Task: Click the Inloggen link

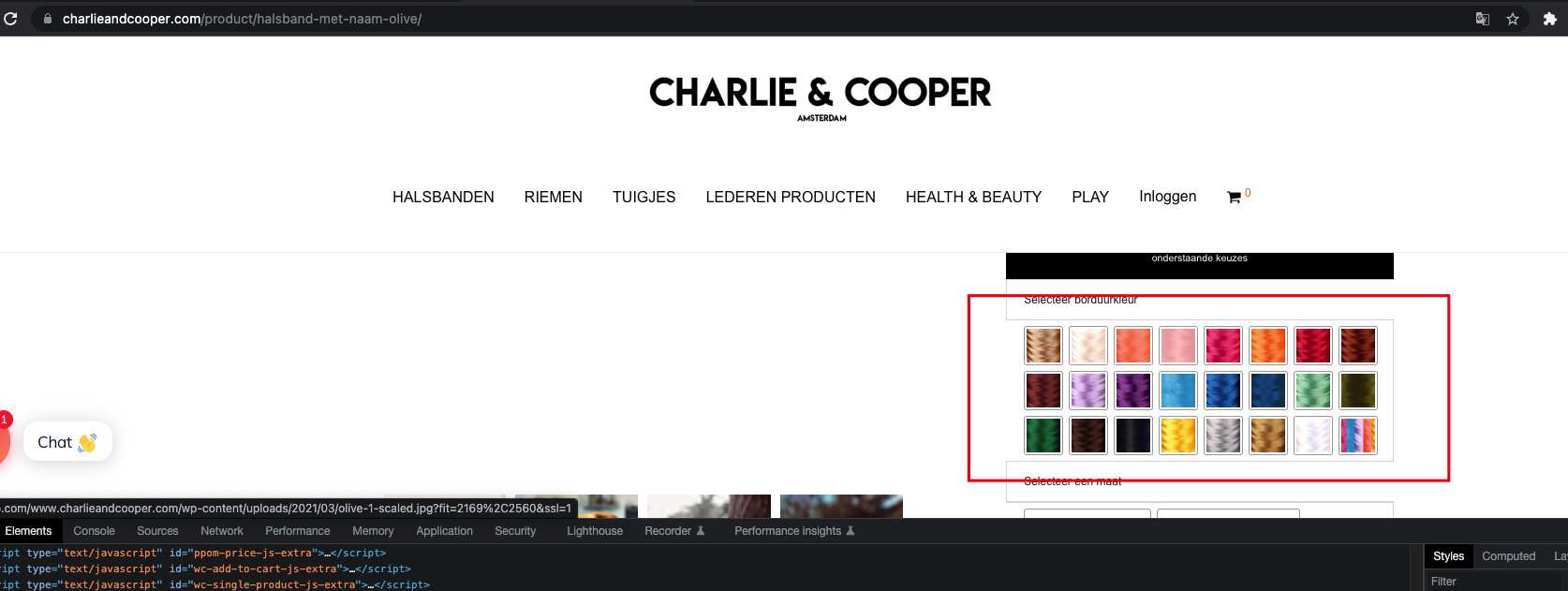Action: pyautogui.click(x=1167, y=197)
